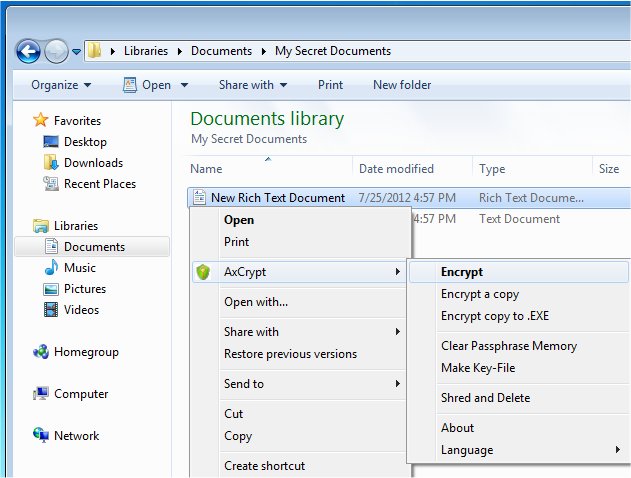The width and height of the screenshot is (631, 478).
Task: Expand the Share with toolbar dropdown
Action: pos(254,85)
